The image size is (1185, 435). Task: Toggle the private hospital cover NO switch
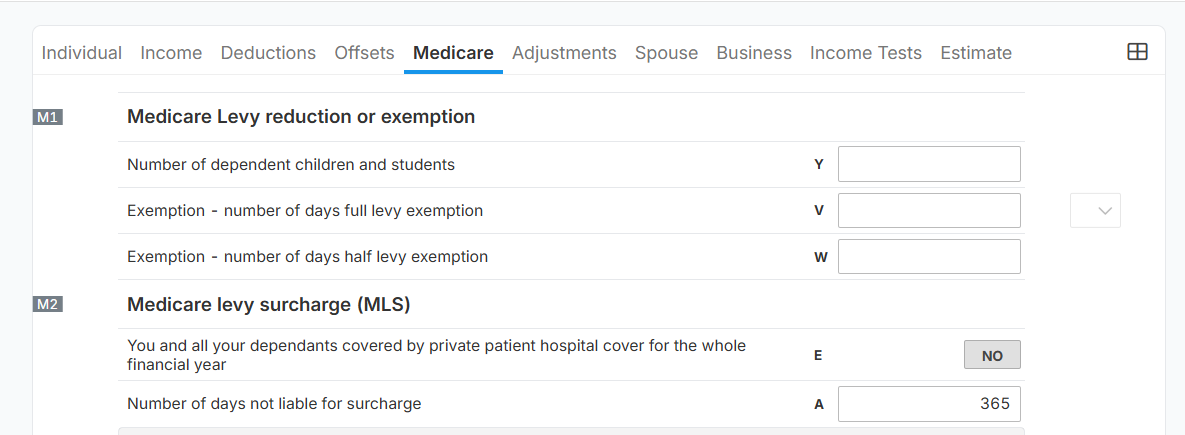pos(991,355)
